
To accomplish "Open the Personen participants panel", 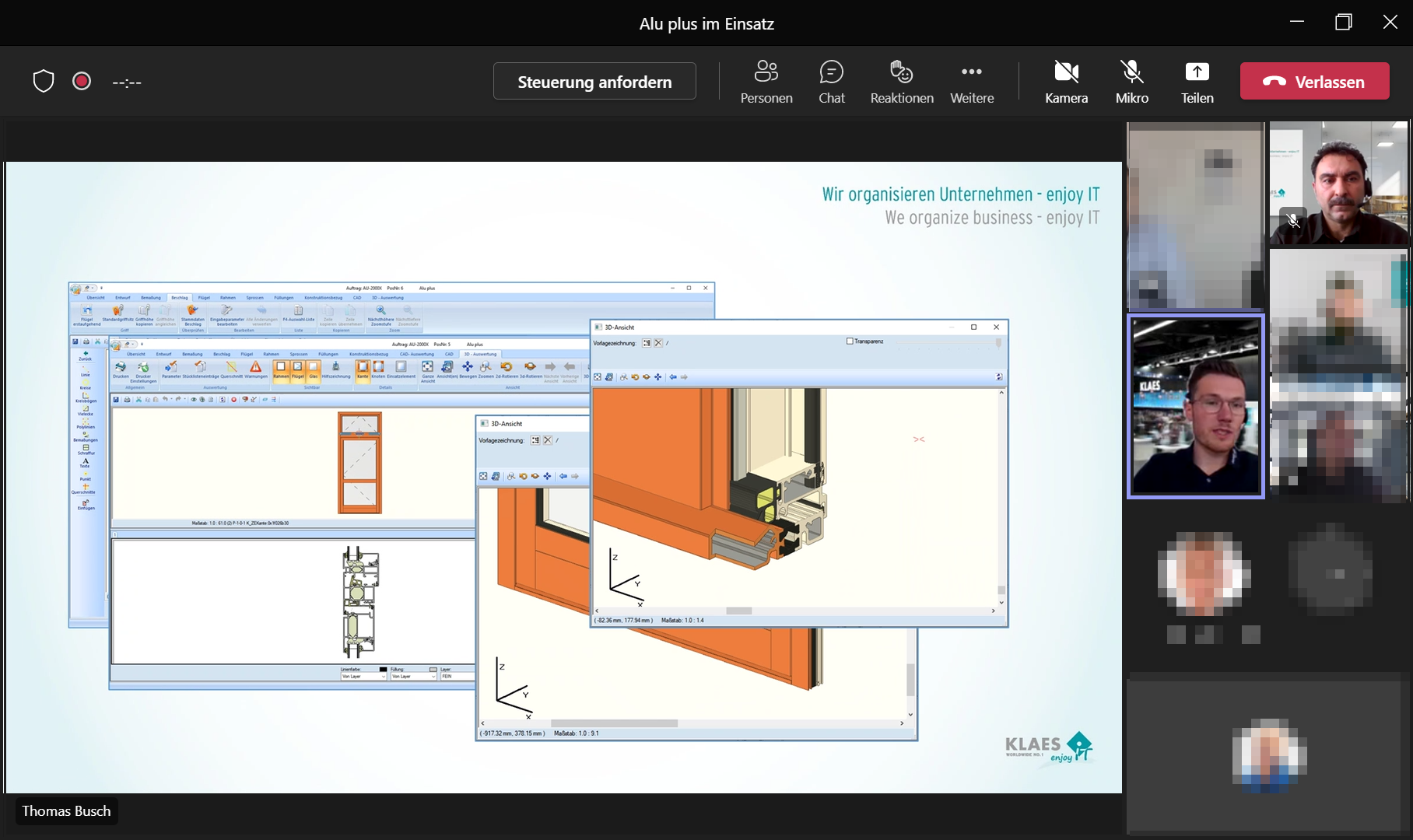I will [x=766, y=82].
